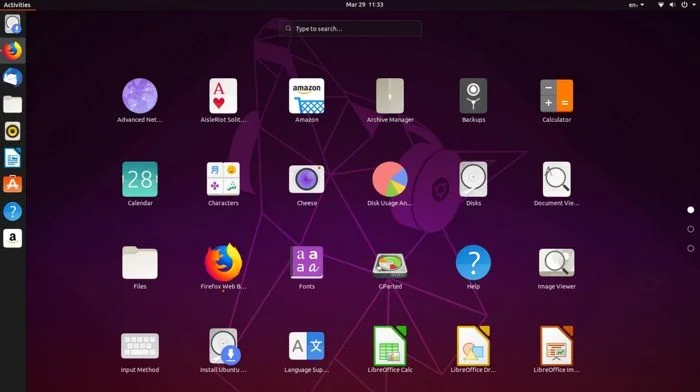The width and height of the screenshot is (700, 392).
Task: Launch the Characters app
Action: pyautogui.click(x=223, y=179)
